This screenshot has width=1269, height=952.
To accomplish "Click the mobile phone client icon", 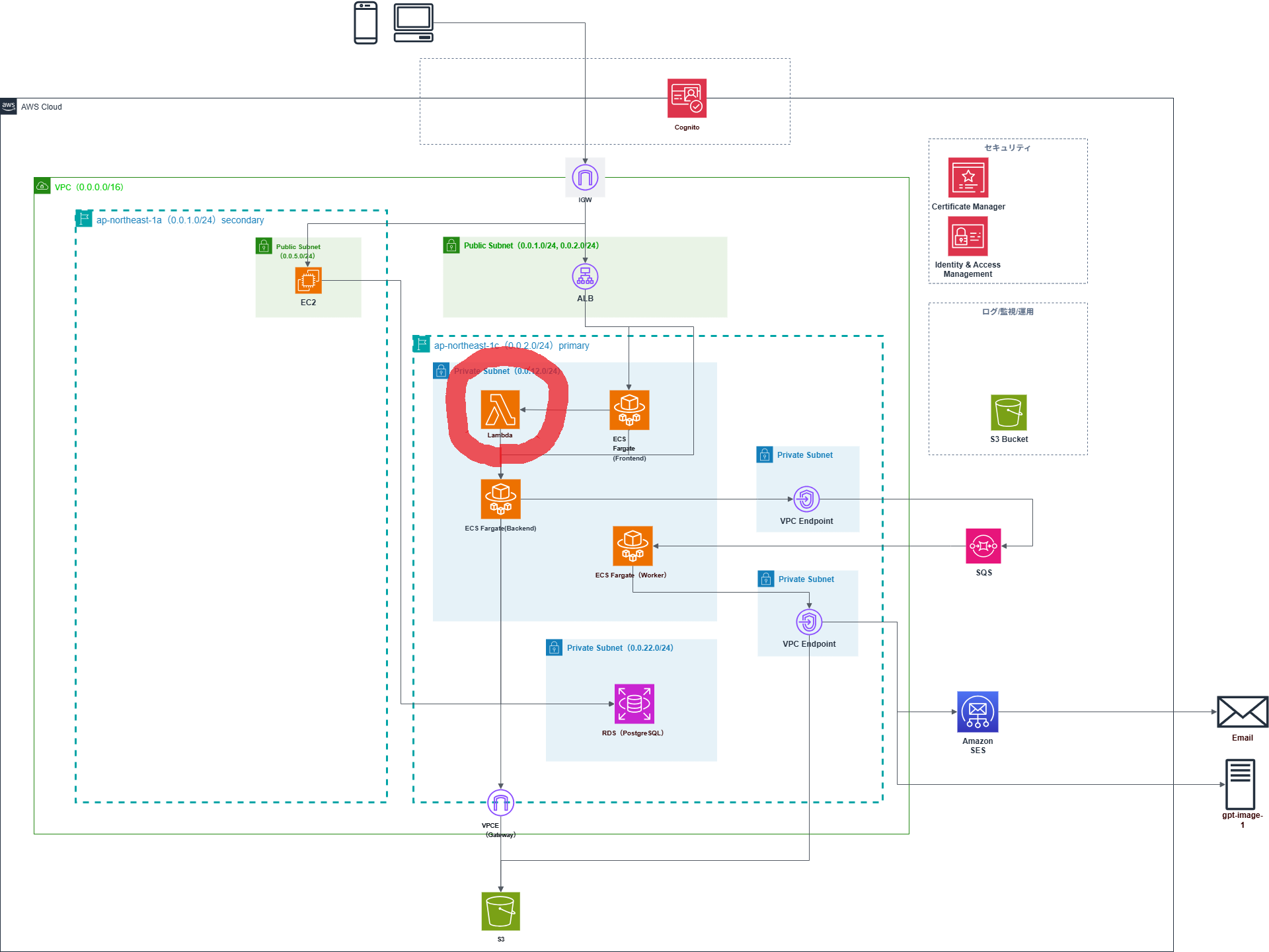I will [x=365, y=23].
